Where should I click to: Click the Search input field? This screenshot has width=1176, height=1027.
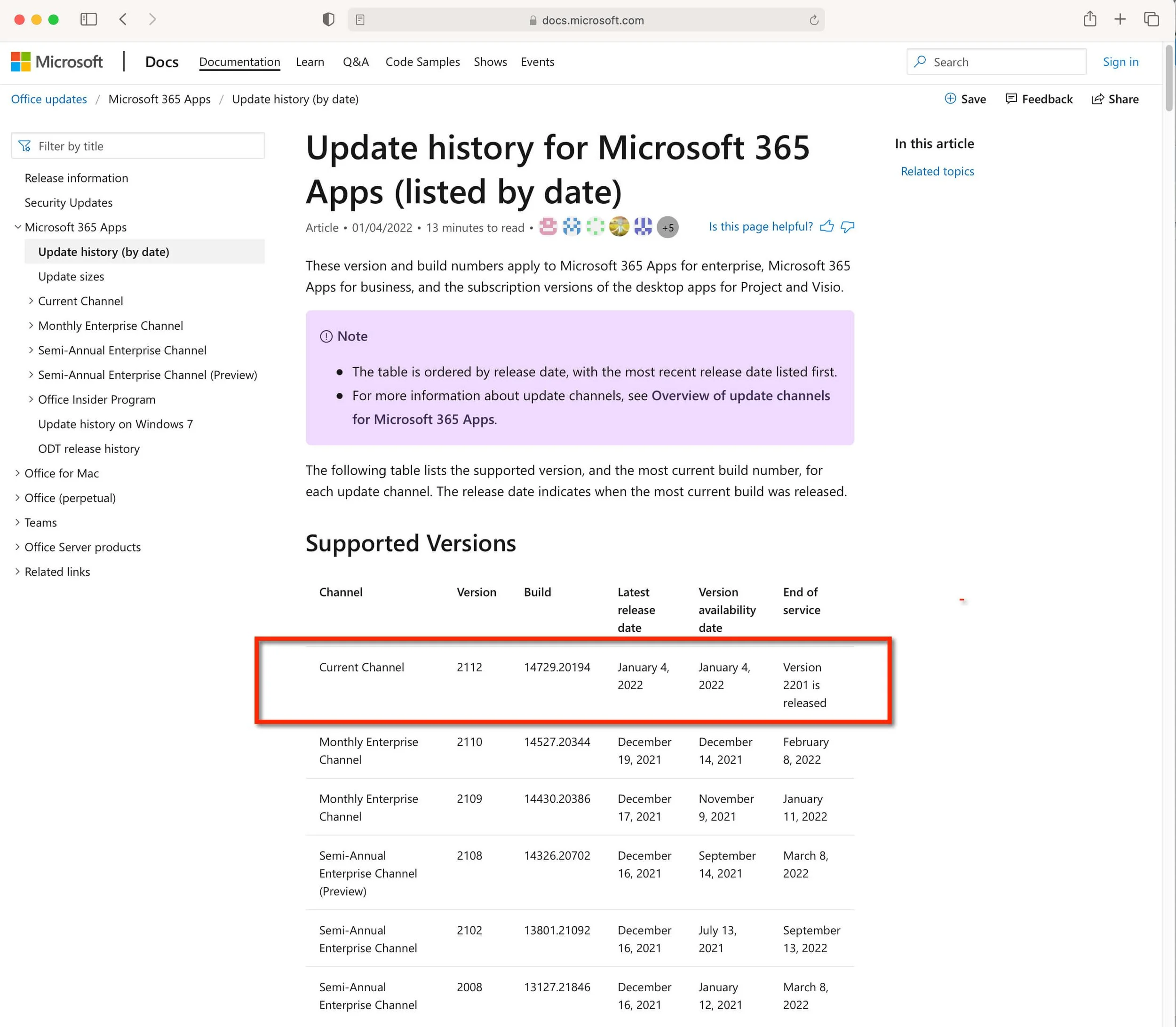click(x=996, y=62)
